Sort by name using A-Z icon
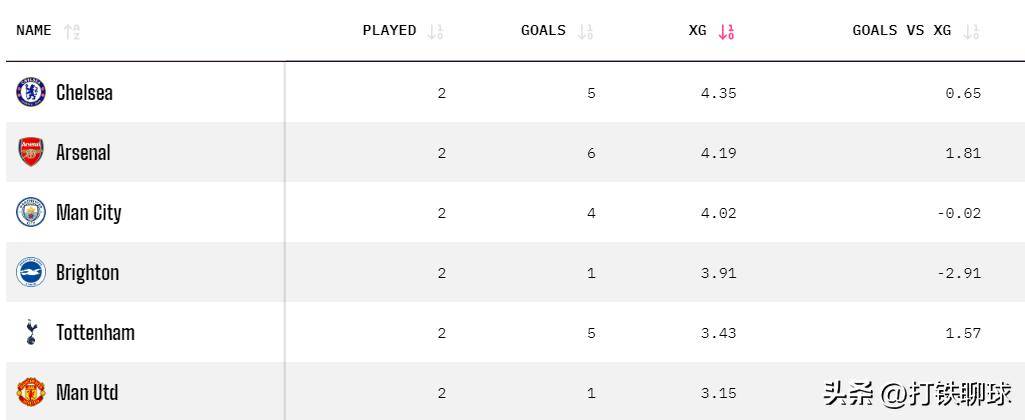 click(72, 31)
